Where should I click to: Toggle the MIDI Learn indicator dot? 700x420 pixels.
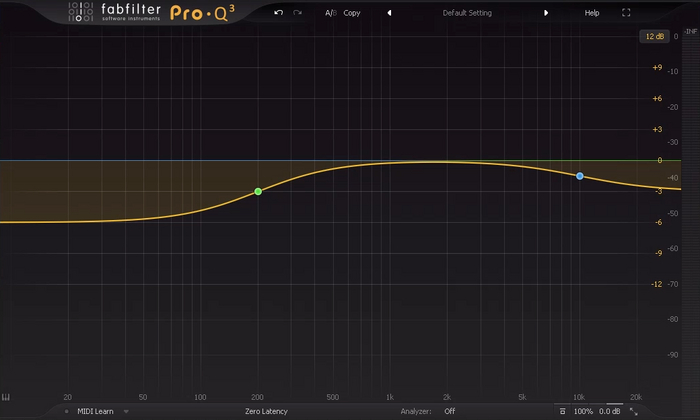67,412
